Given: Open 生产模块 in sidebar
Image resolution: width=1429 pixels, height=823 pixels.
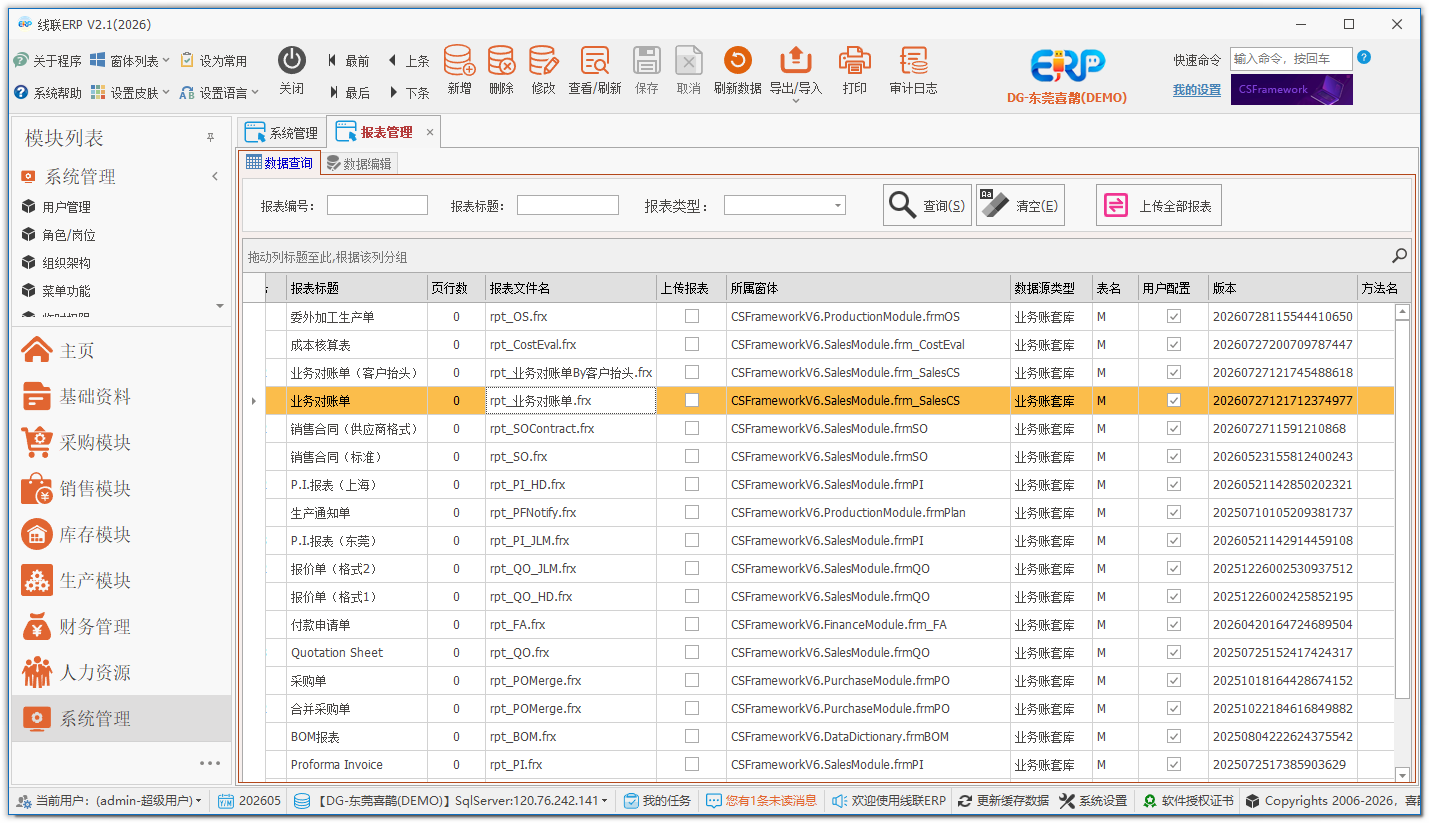Looking at the screenshot, I should (x=121, y=581).
